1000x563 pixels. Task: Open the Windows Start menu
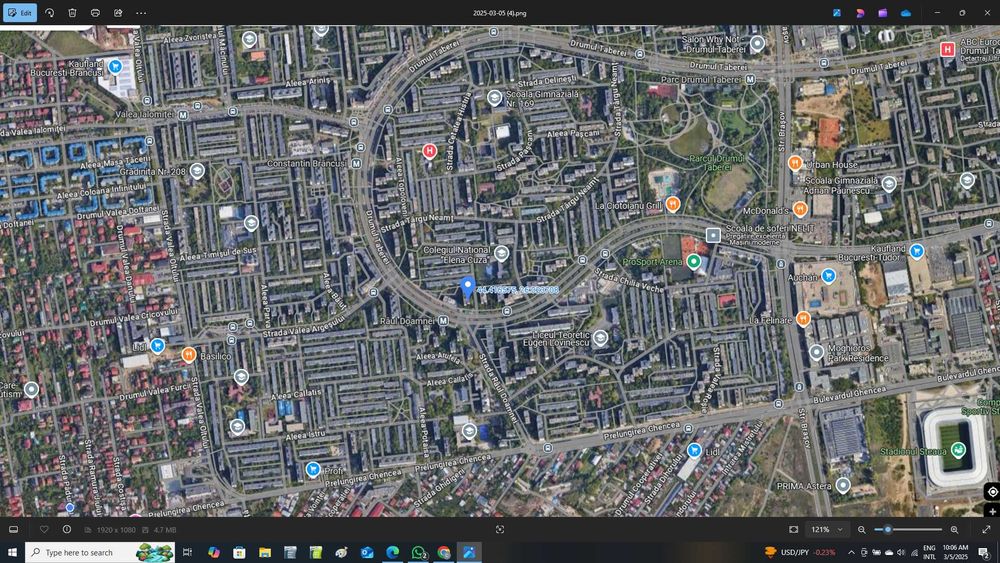click(x=12, y=552)
